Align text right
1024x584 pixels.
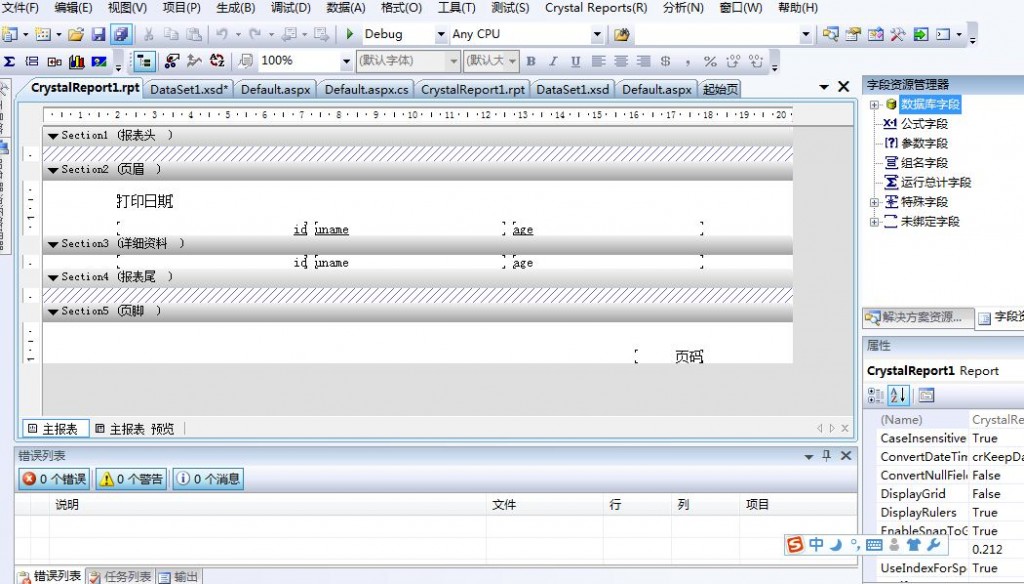tap(643, 61)
